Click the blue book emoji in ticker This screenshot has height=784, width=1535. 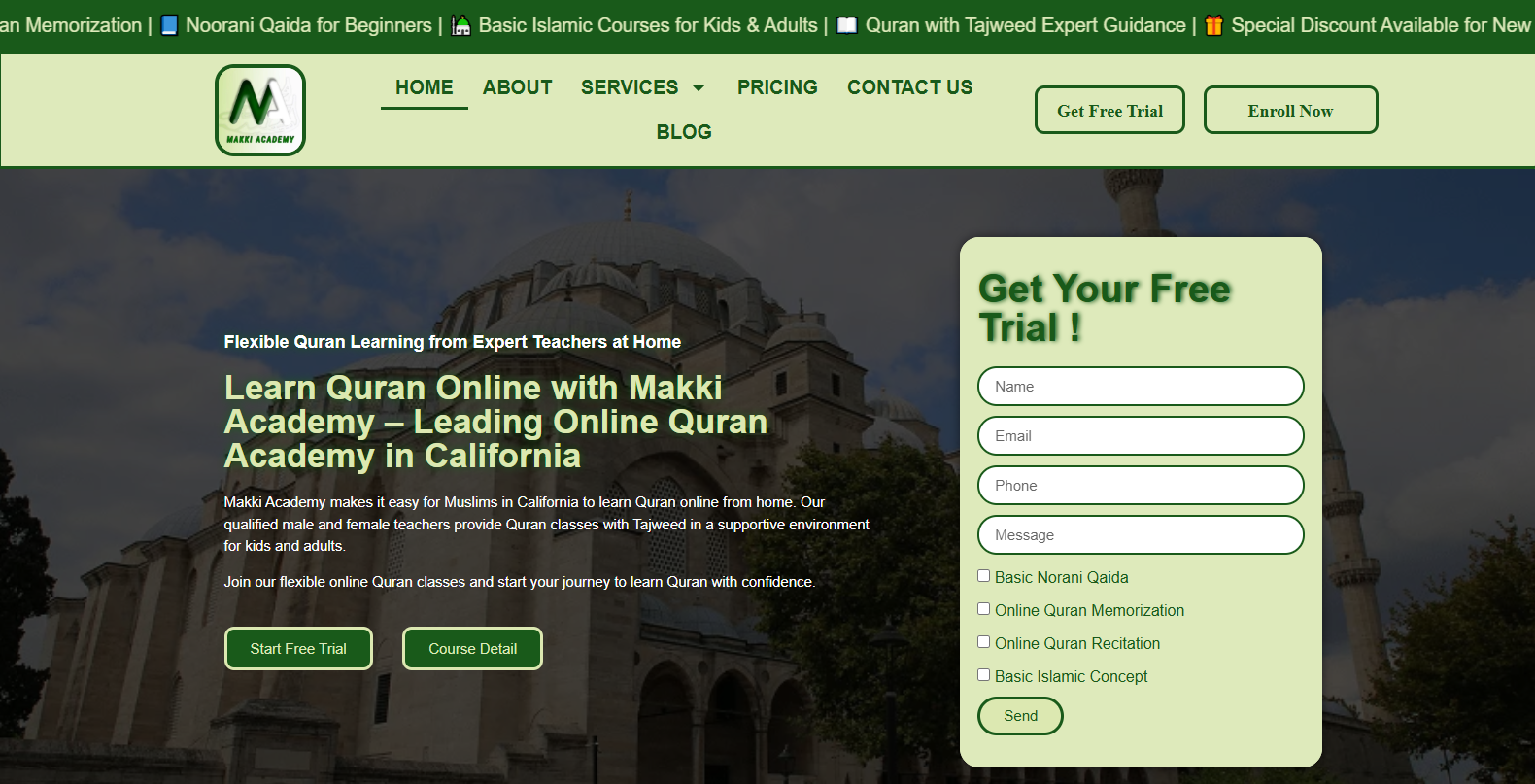tap(169, 25)
